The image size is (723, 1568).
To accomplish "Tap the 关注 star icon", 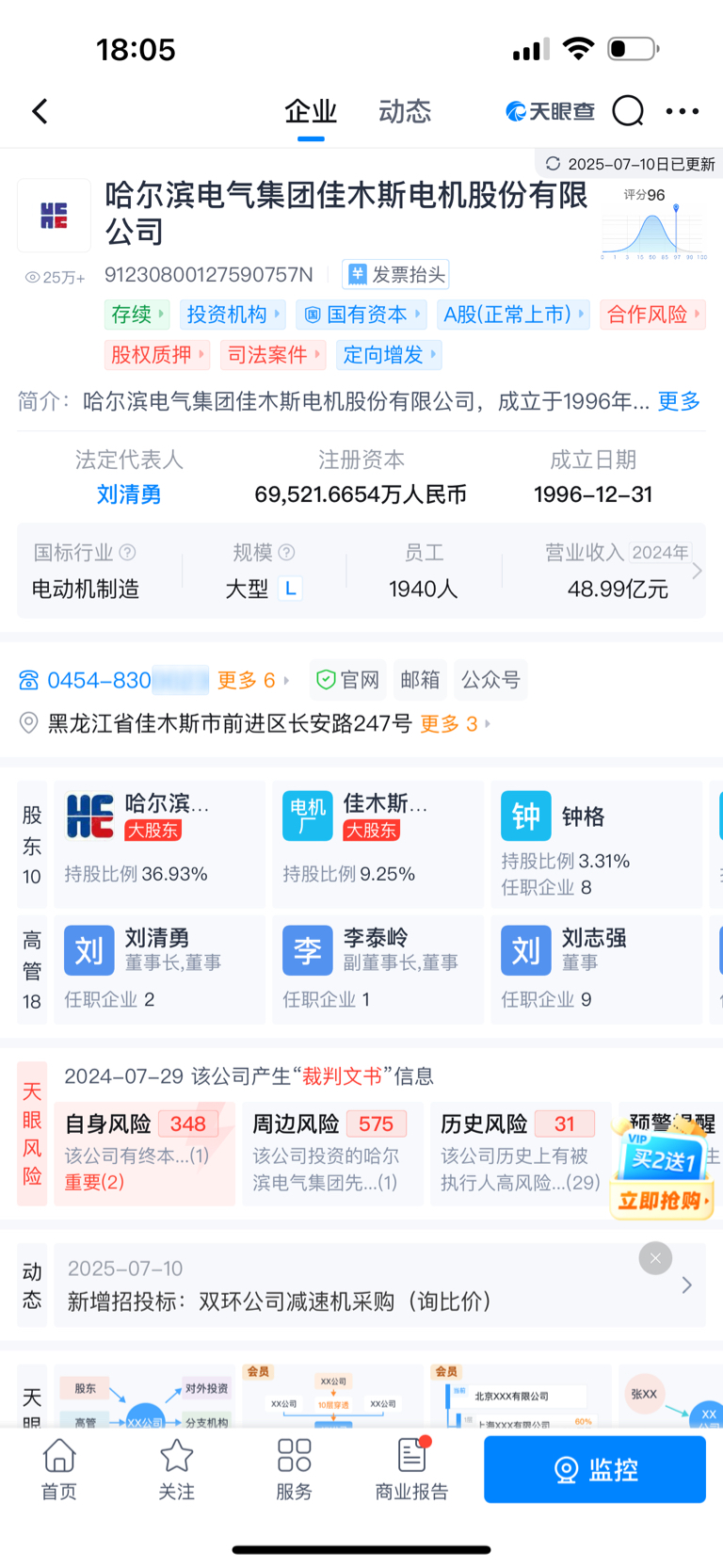I will click(x=177, y=1456).
